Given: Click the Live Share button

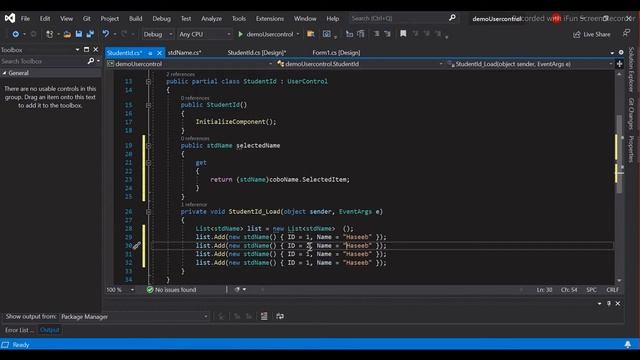Looking at the screenshot, I should coord(592,34).
